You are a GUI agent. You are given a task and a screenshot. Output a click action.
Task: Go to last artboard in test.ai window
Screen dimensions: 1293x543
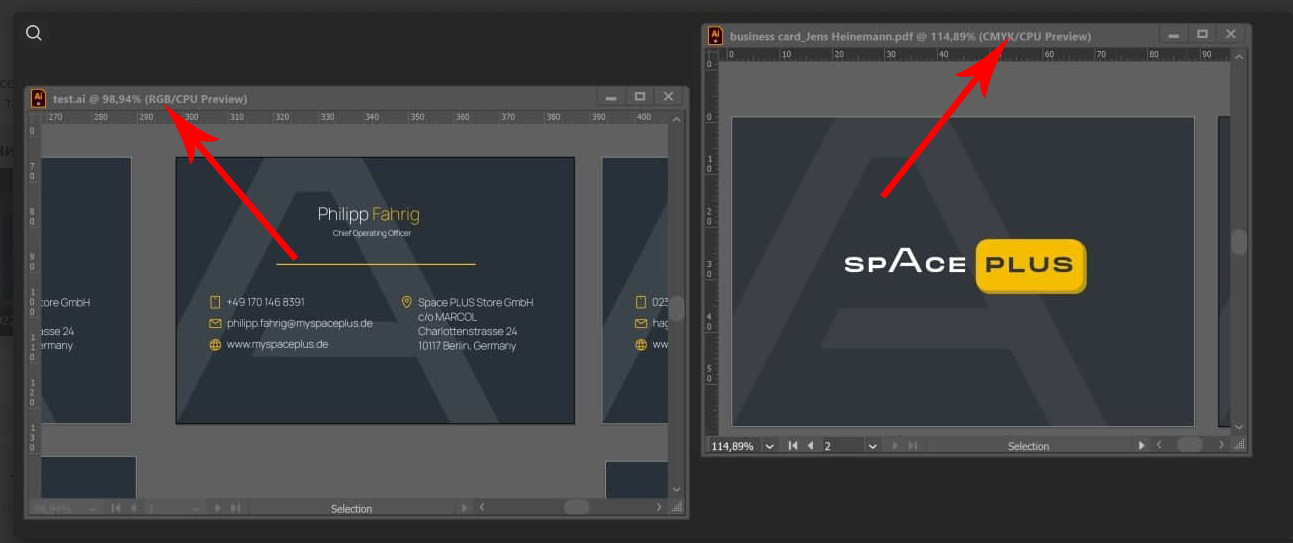[x=235, y=508]
